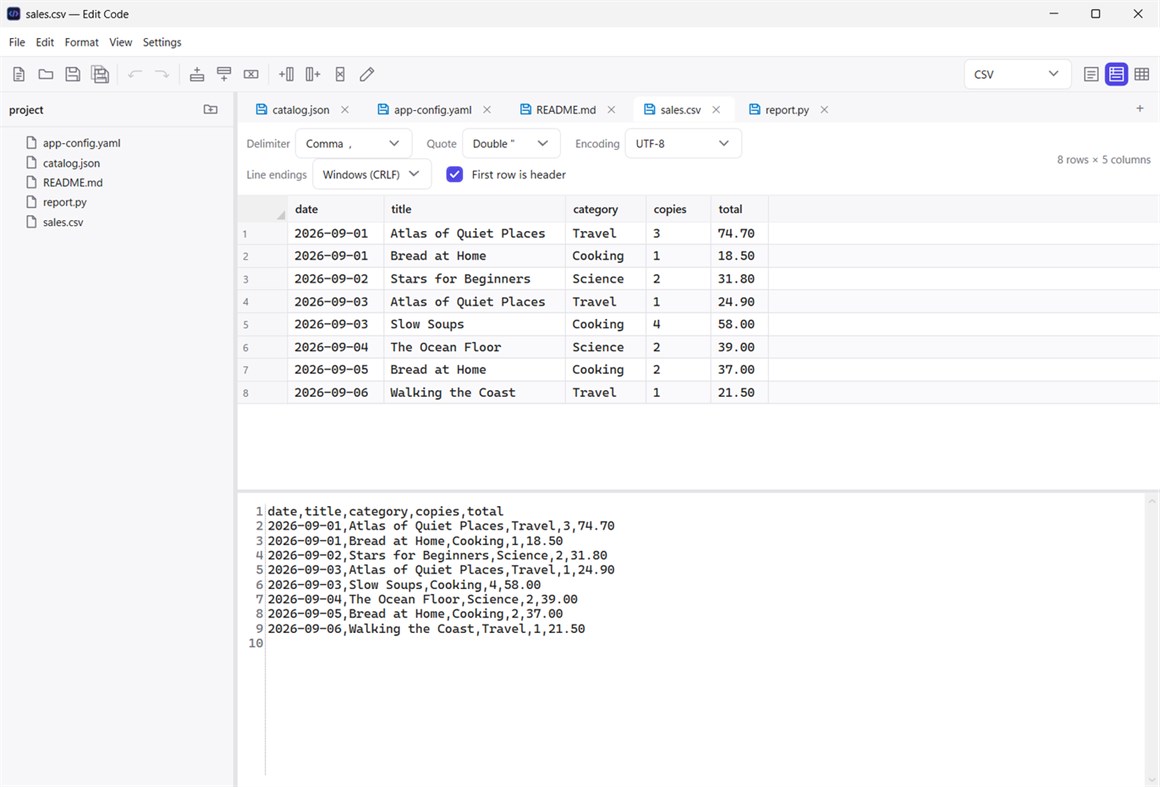This screenshot has width=1160, height=787.
Task: Close the report.py tab
Action: (x=824, y=109)
